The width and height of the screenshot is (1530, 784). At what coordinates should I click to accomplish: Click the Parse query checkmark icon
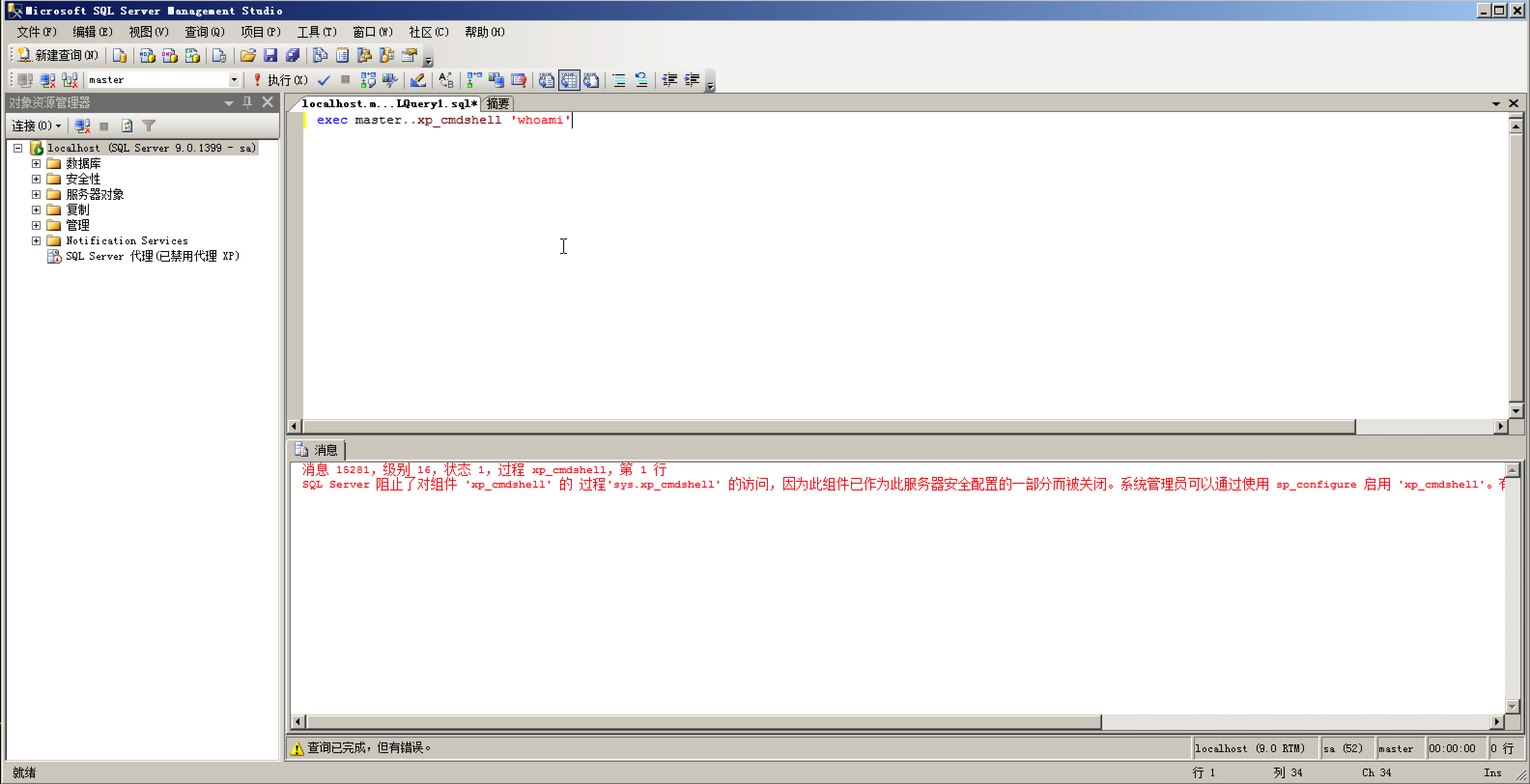[324, 80]
